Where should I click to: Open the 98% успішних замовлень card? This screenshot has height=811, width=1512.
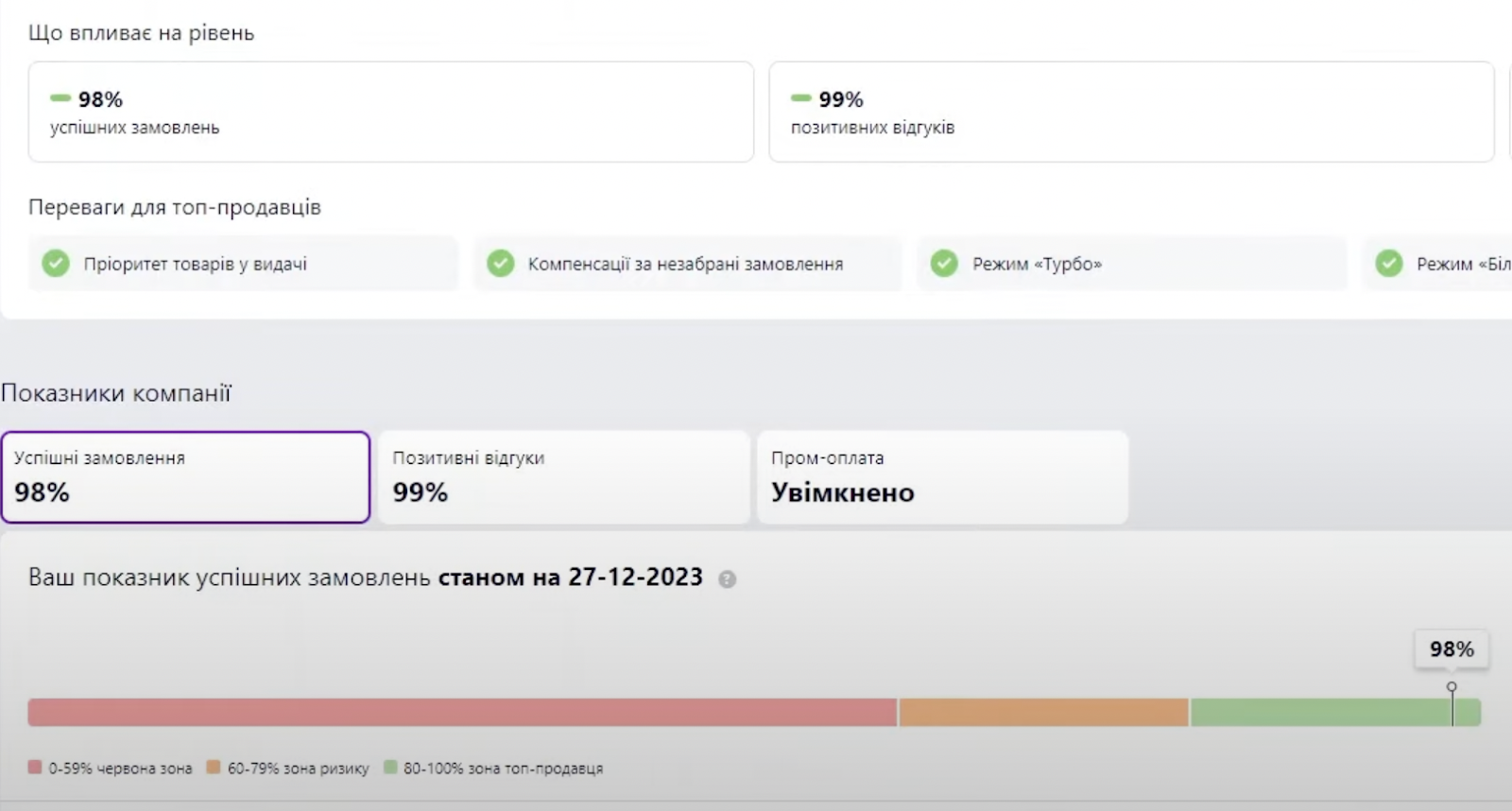(391, 112)
